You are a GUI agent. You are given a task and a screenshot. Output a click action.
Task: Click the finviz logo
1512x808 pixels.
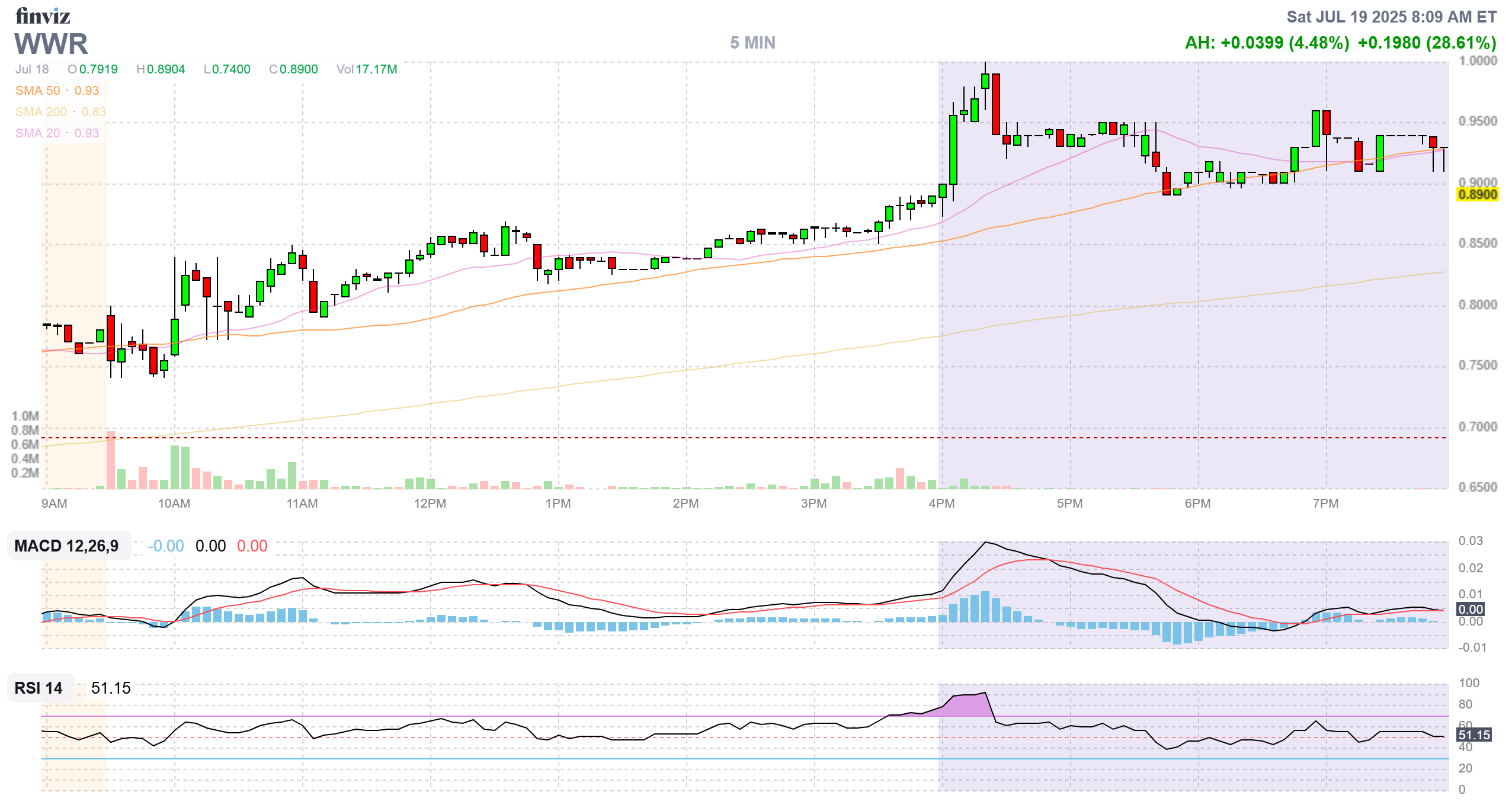pos(43,16)
